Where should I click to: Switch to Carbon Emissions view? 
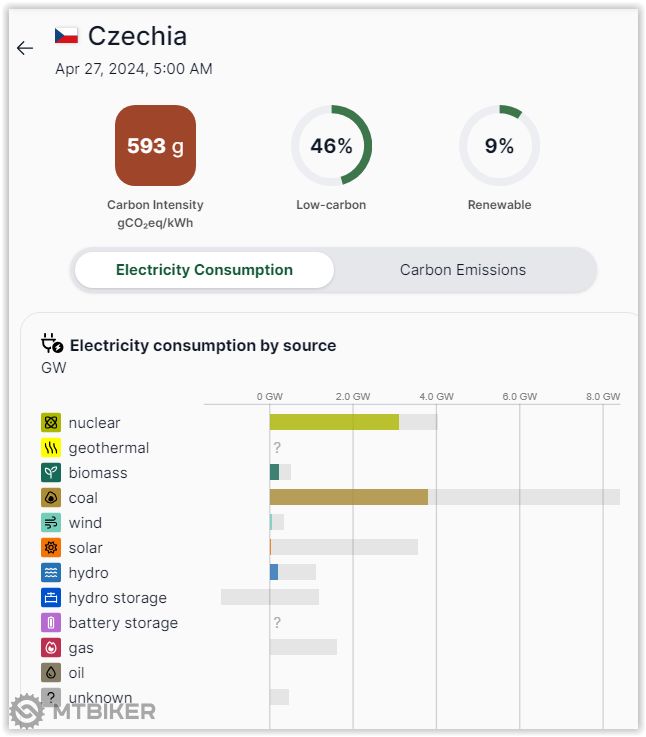pos(463,270)
